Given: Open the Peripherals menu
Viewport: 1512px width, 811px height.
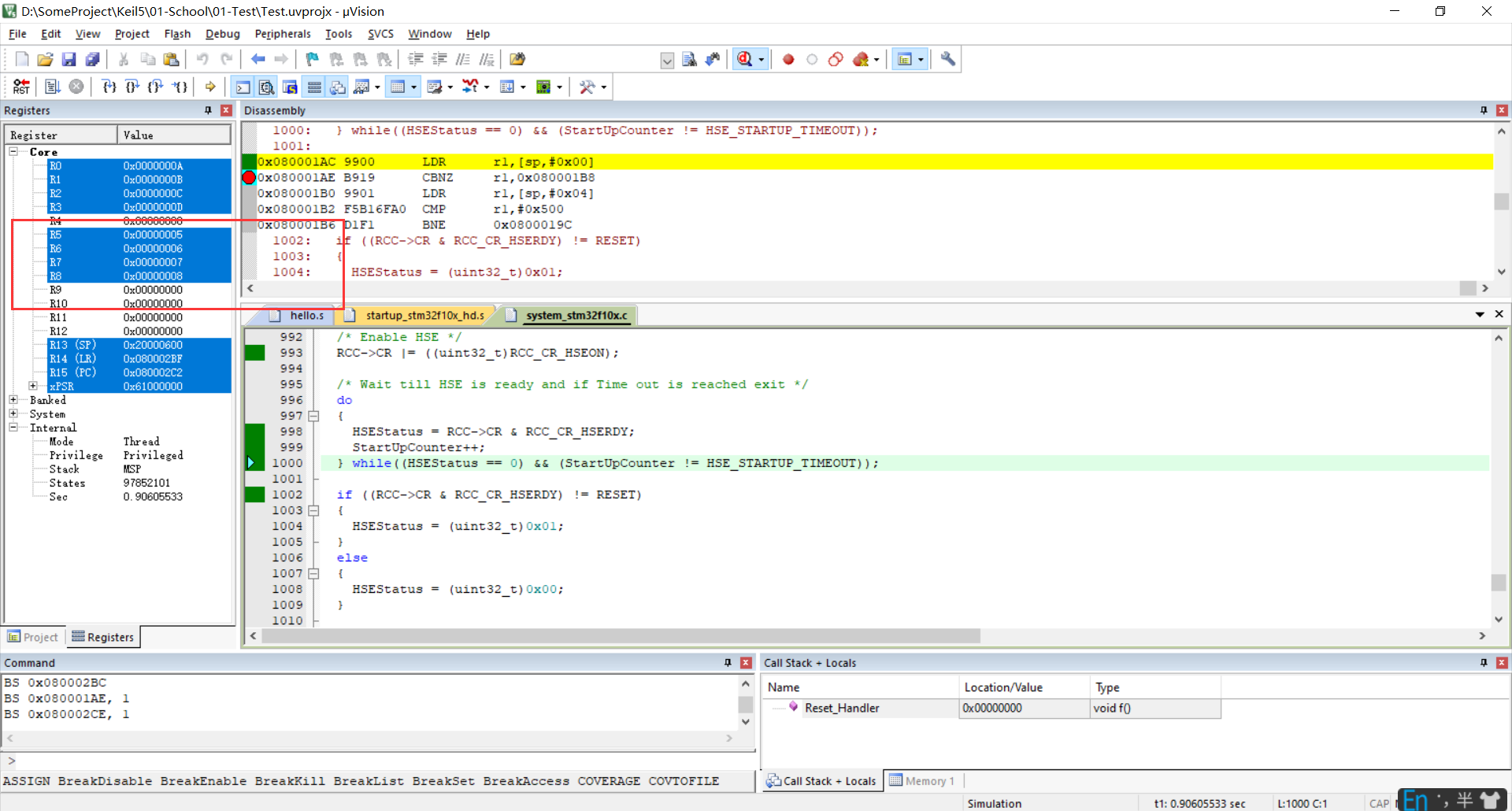Looking at the screenshot, I should pyautogui.click(x=283, y=34).
